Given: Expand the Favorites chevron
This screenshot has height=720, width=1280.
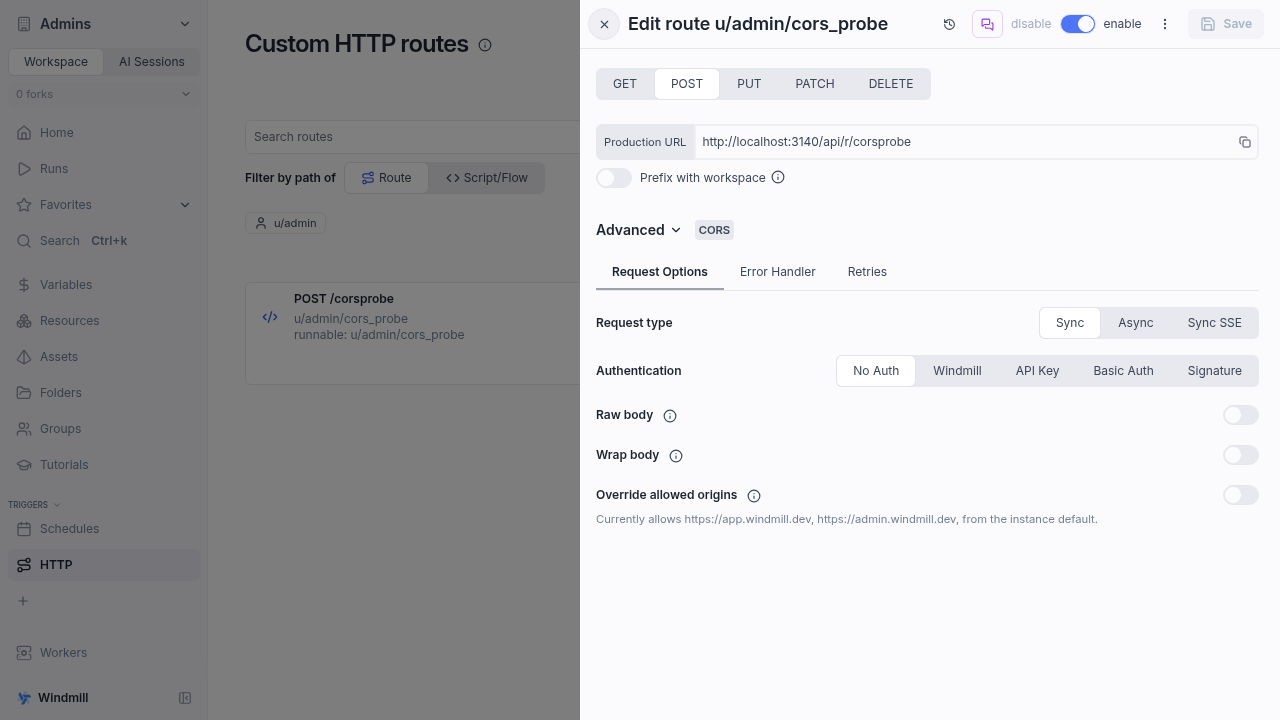Looking at the screenshot, I should click(x=185, y=205).
